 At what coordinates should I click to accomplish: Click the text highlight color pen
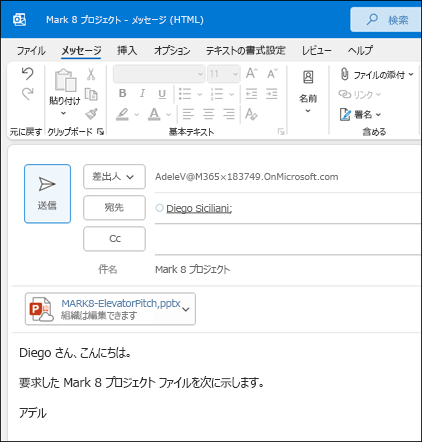coord(122,114)
